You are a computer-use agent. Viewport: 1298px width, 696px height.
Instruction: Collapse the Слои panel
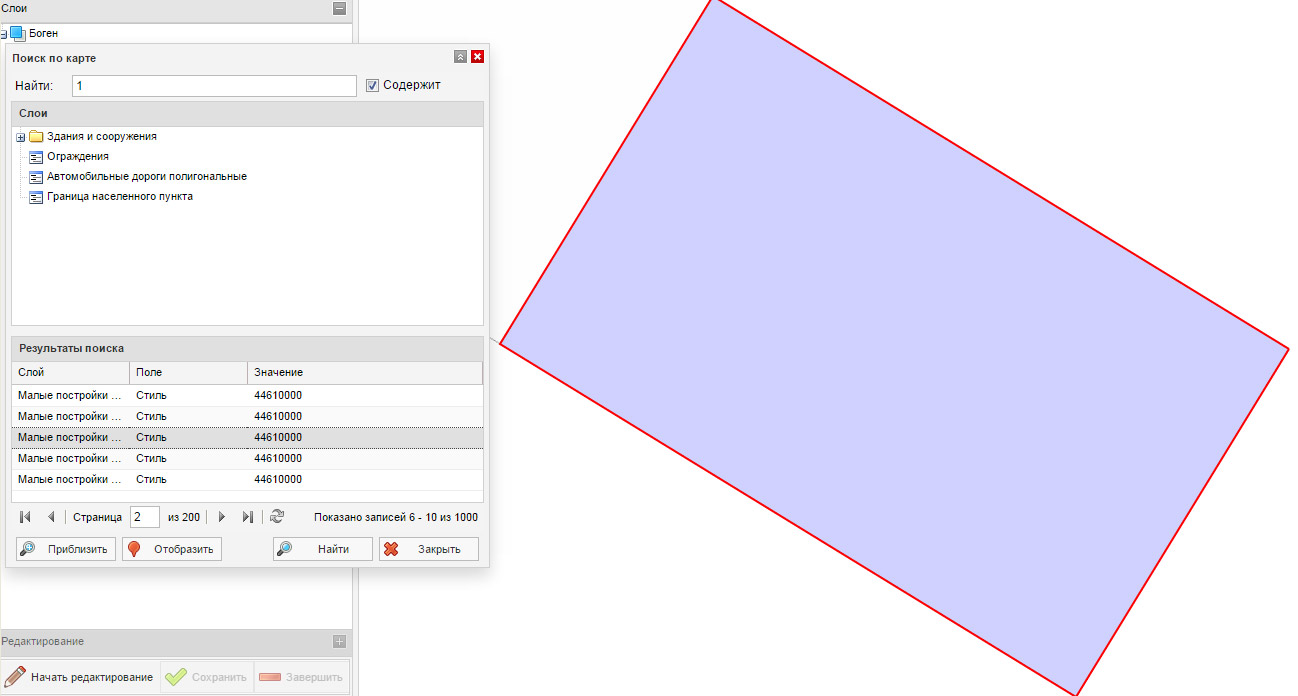(x=339, y=8)
